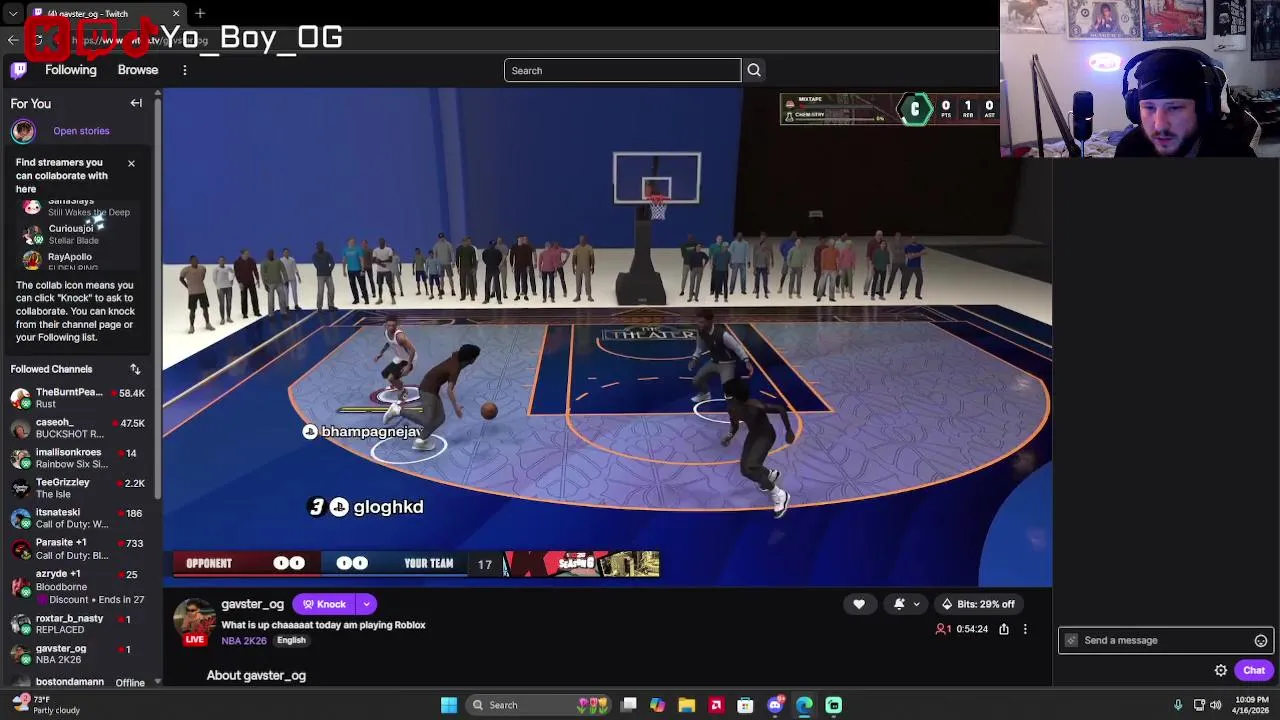Open TheBurntPea... channel in sidebar
The image size is (1280, 720).
click(78, 398)
